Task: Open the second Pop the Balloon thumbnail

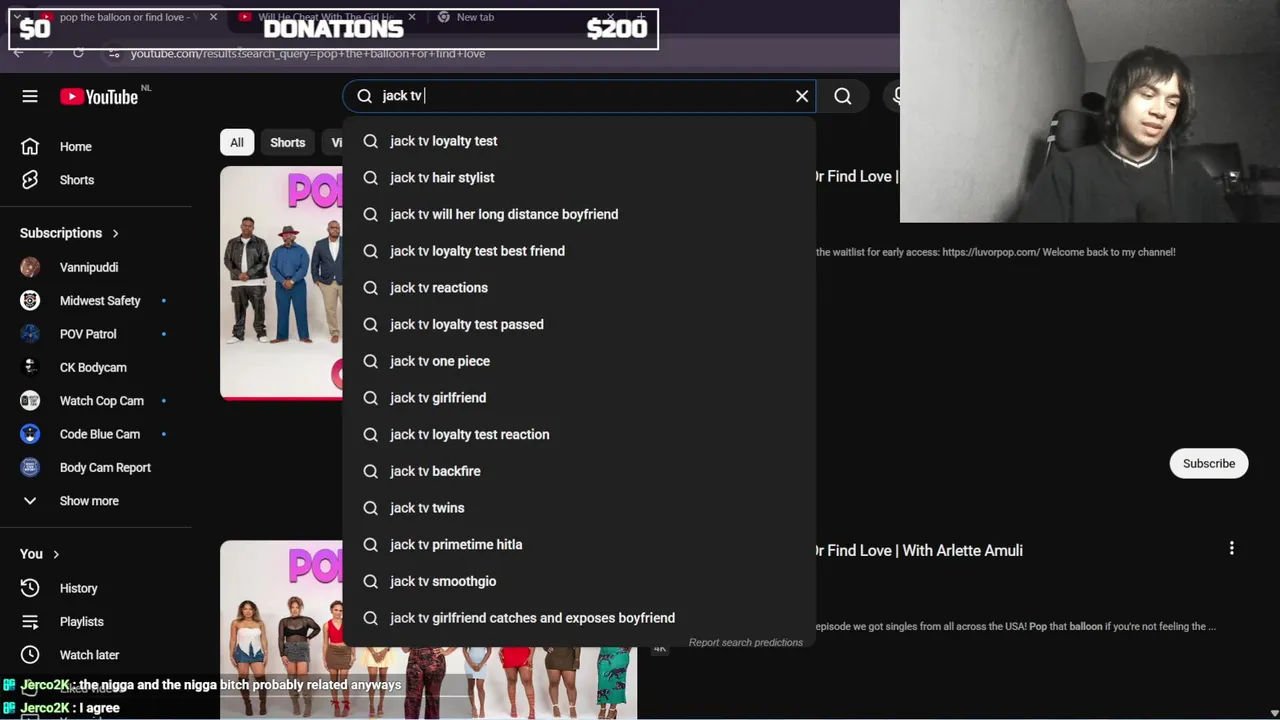Action: pos(281,630)
